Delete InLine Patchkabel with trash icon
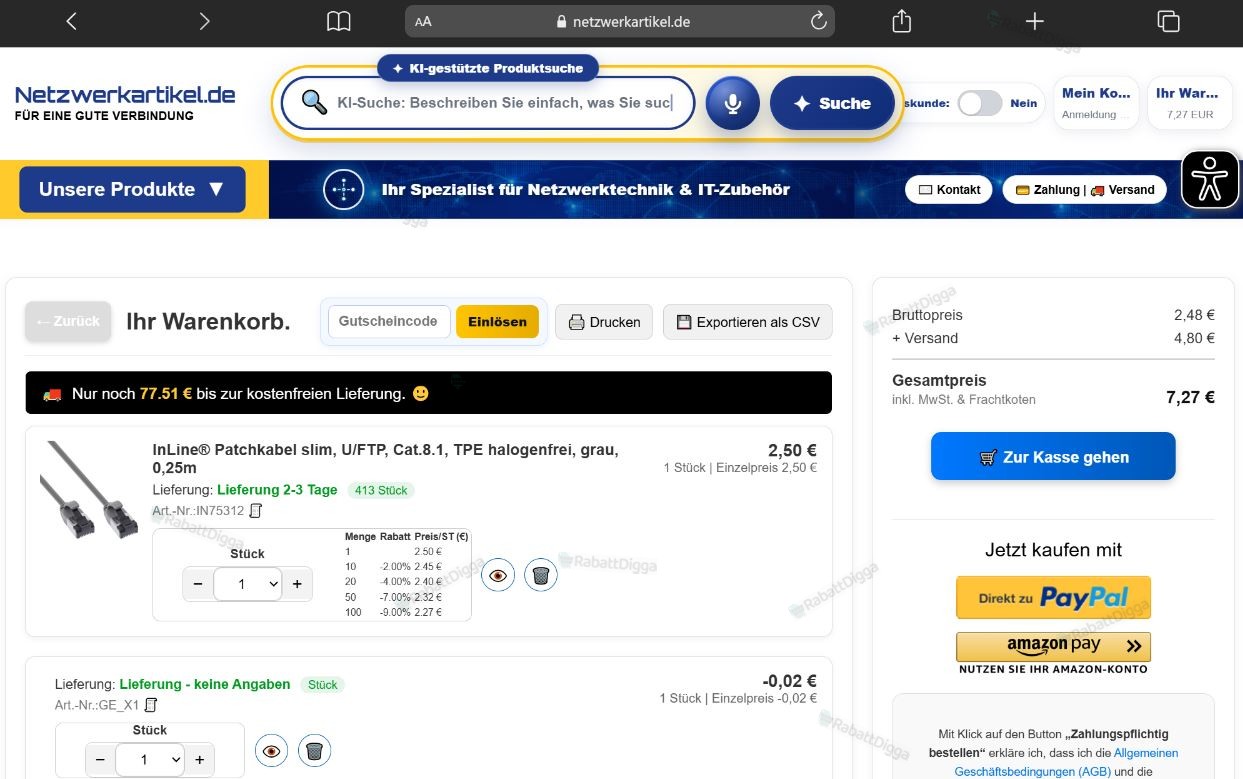The image size is (1243, 779). tap(540, 574)
